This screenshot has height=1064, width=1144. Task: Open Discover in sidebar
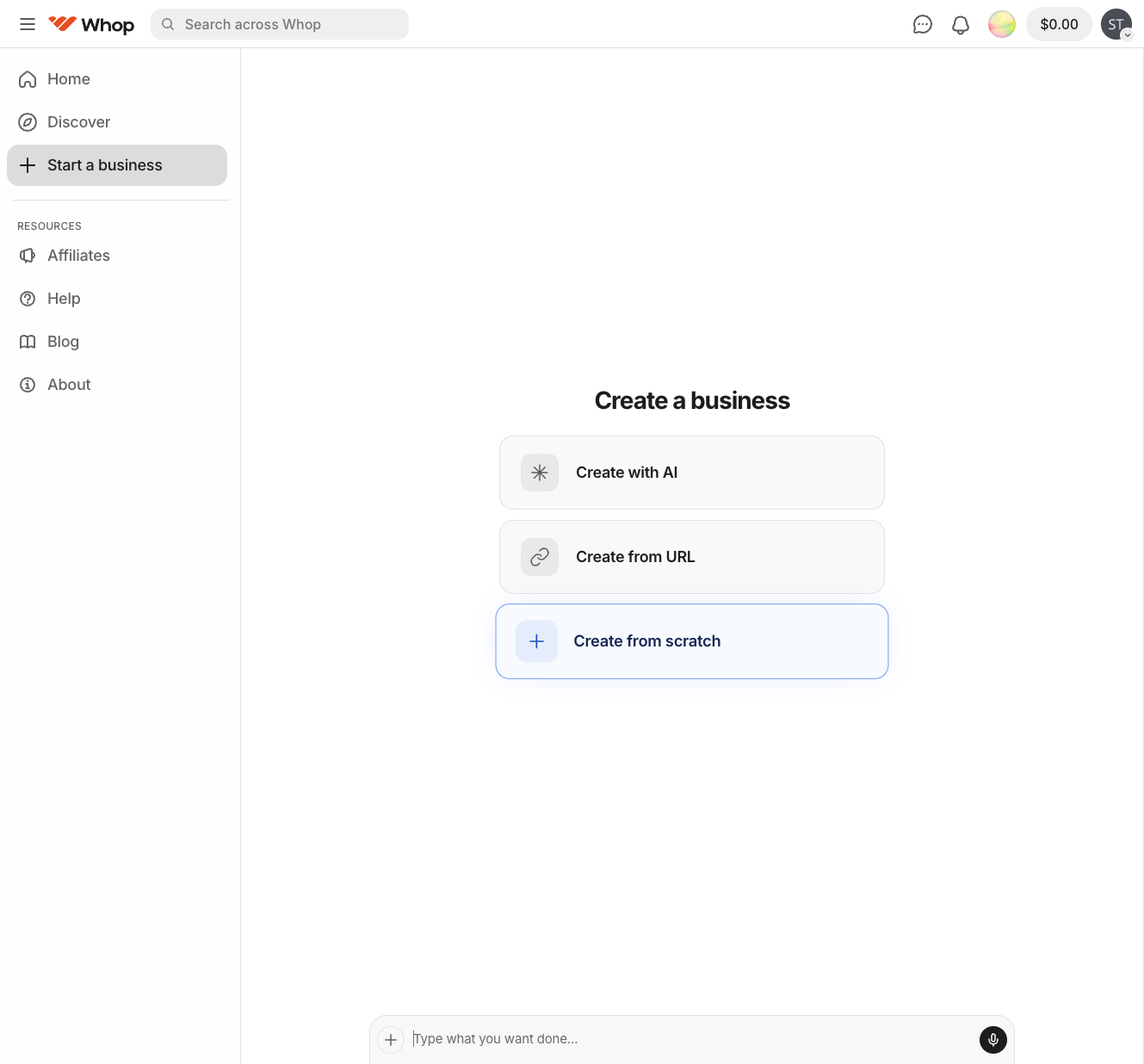tap(117, 122)
